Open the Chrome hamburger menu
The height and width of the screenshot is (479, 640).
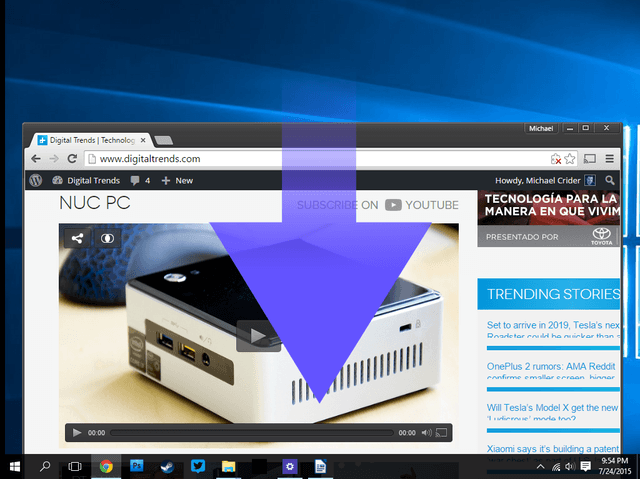pyautogui.click(x=609, y=159)
